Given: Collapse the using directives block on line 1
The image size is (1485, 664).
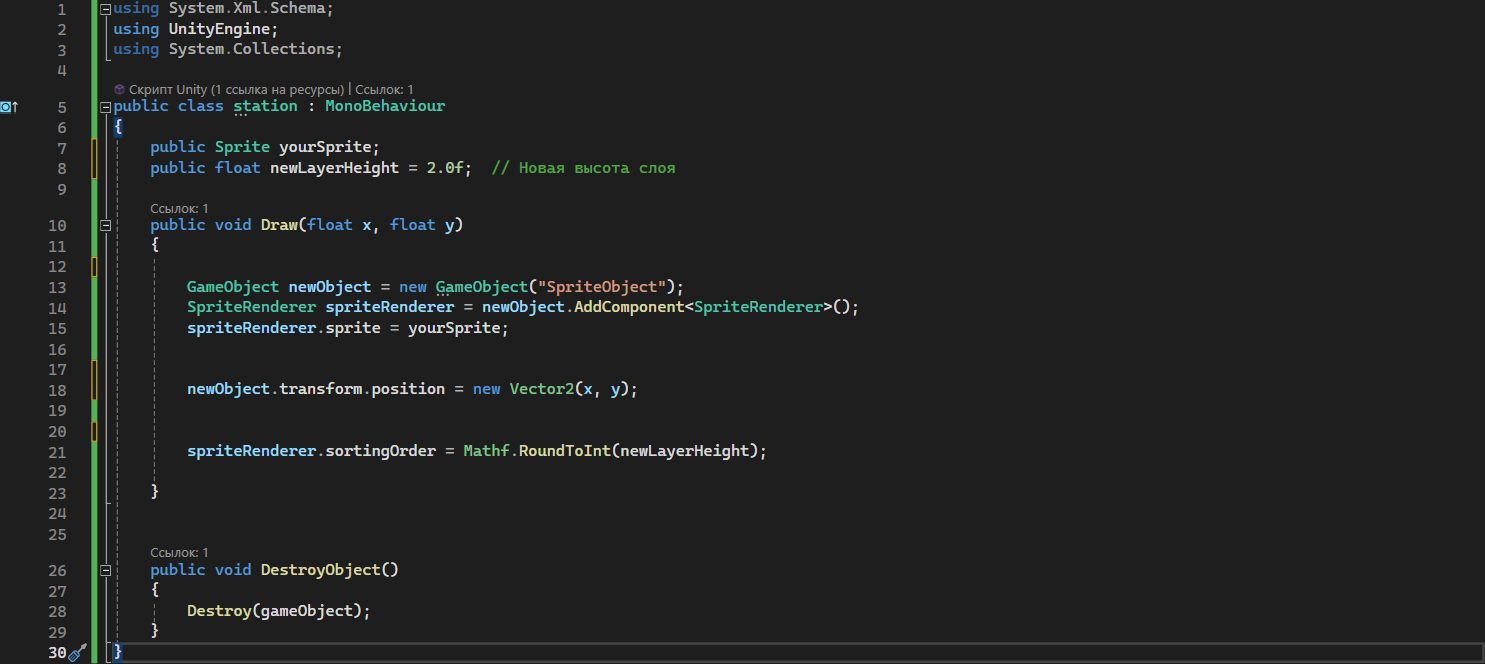Looking at the screenshot, I should pos(104,7).
